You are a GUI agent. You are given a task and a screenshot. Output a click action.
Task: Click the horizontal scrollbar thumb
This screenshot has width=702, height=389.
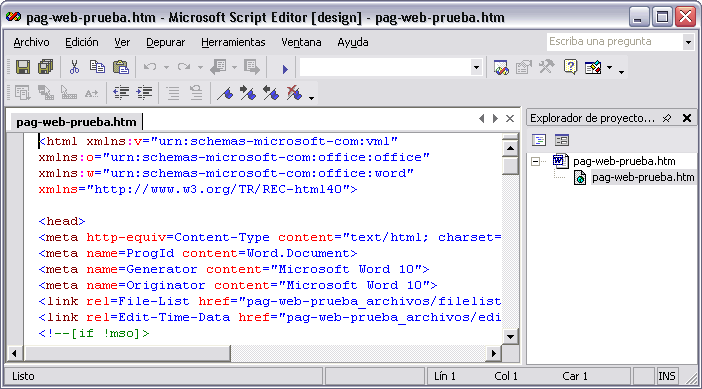[127, 353]
